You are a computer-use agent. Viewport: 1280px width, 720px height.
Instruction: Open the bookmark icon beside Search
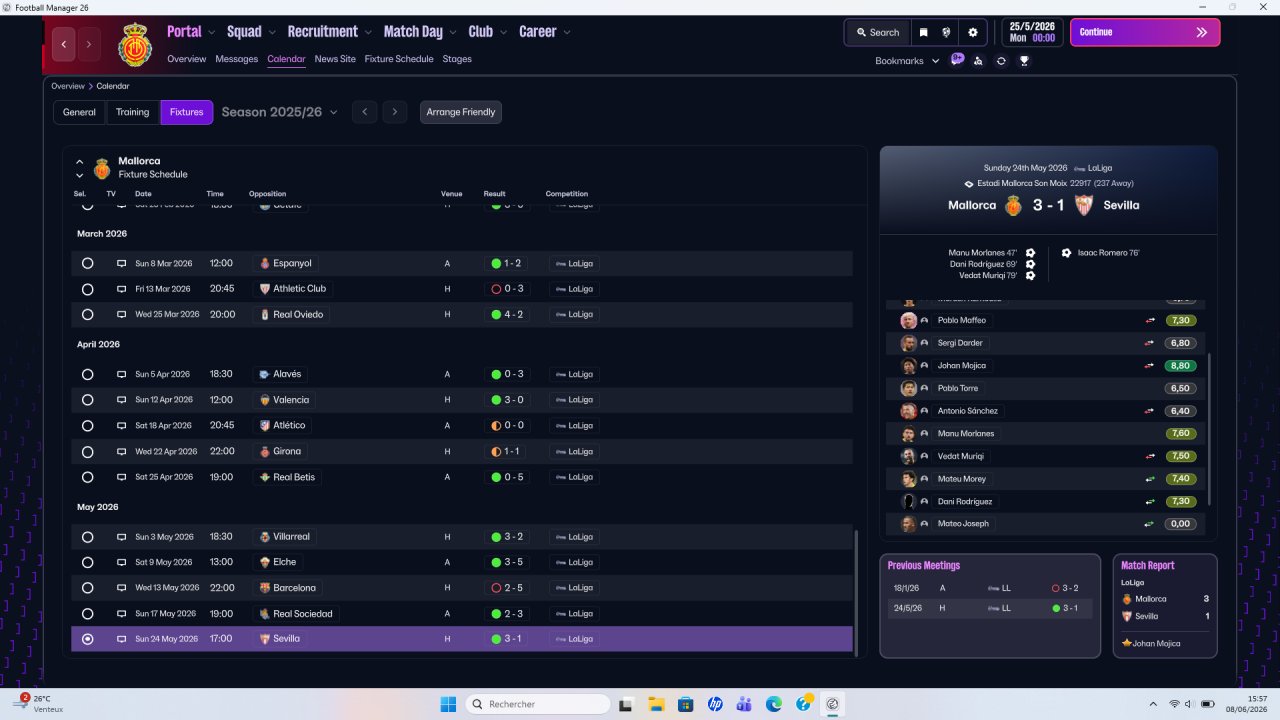coord(924,32)
